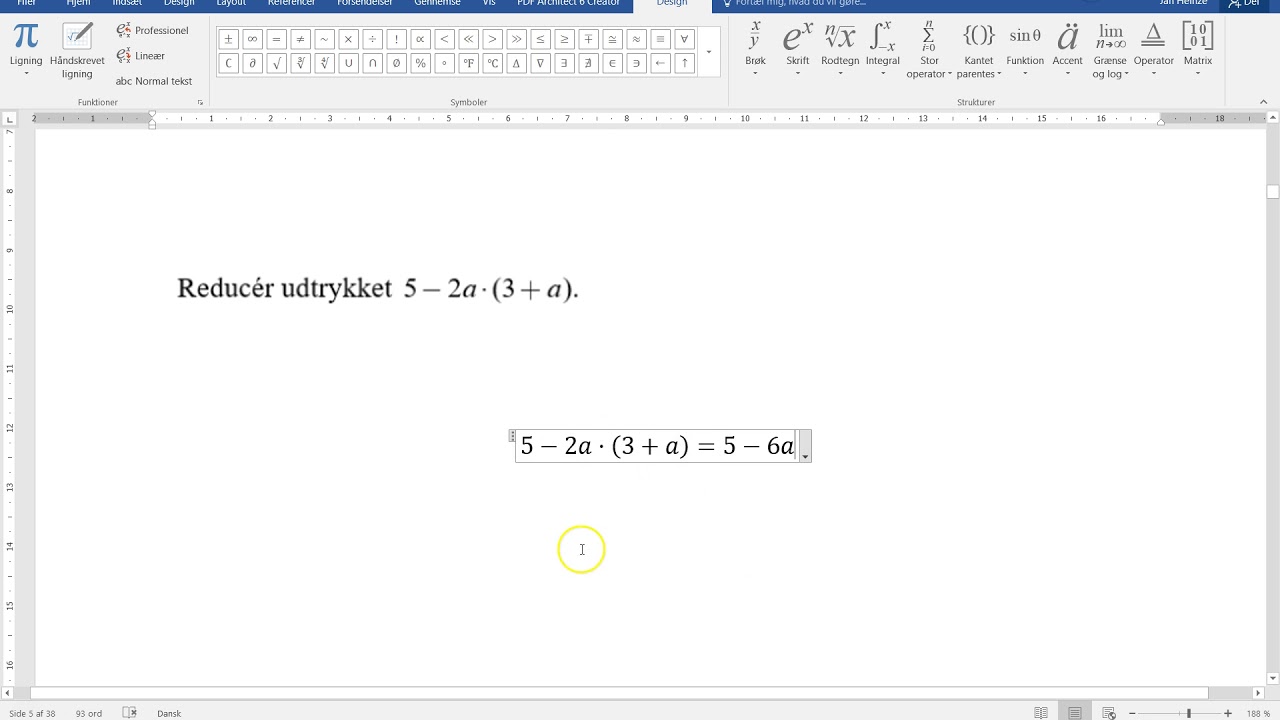The image size is (1280, 720).
Task: Insert the proportional-to ∝ symbol
Action: click(x=420, y=40)
